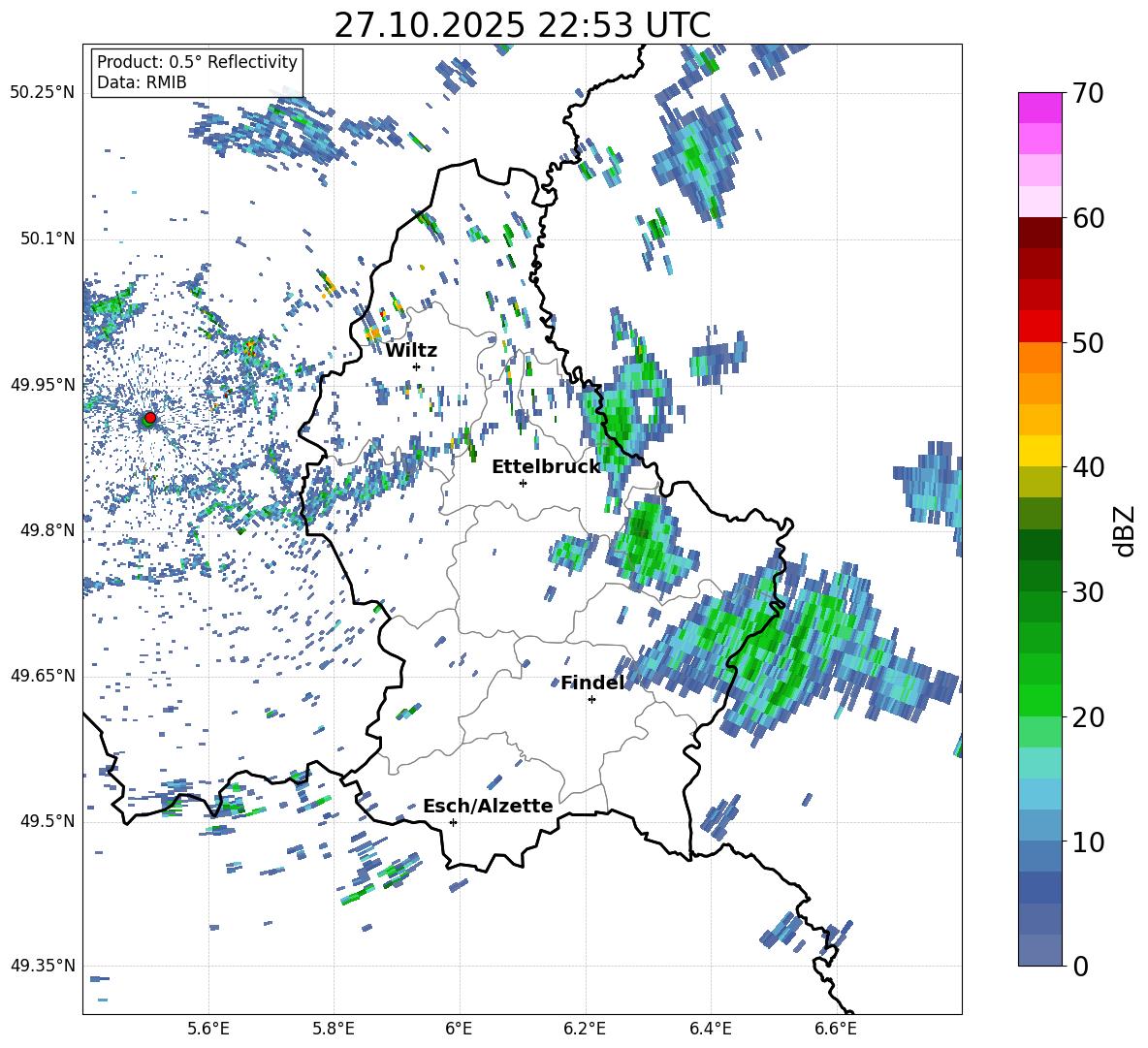
Task: Click the '6°E' longitude label
Action: 459,1029
